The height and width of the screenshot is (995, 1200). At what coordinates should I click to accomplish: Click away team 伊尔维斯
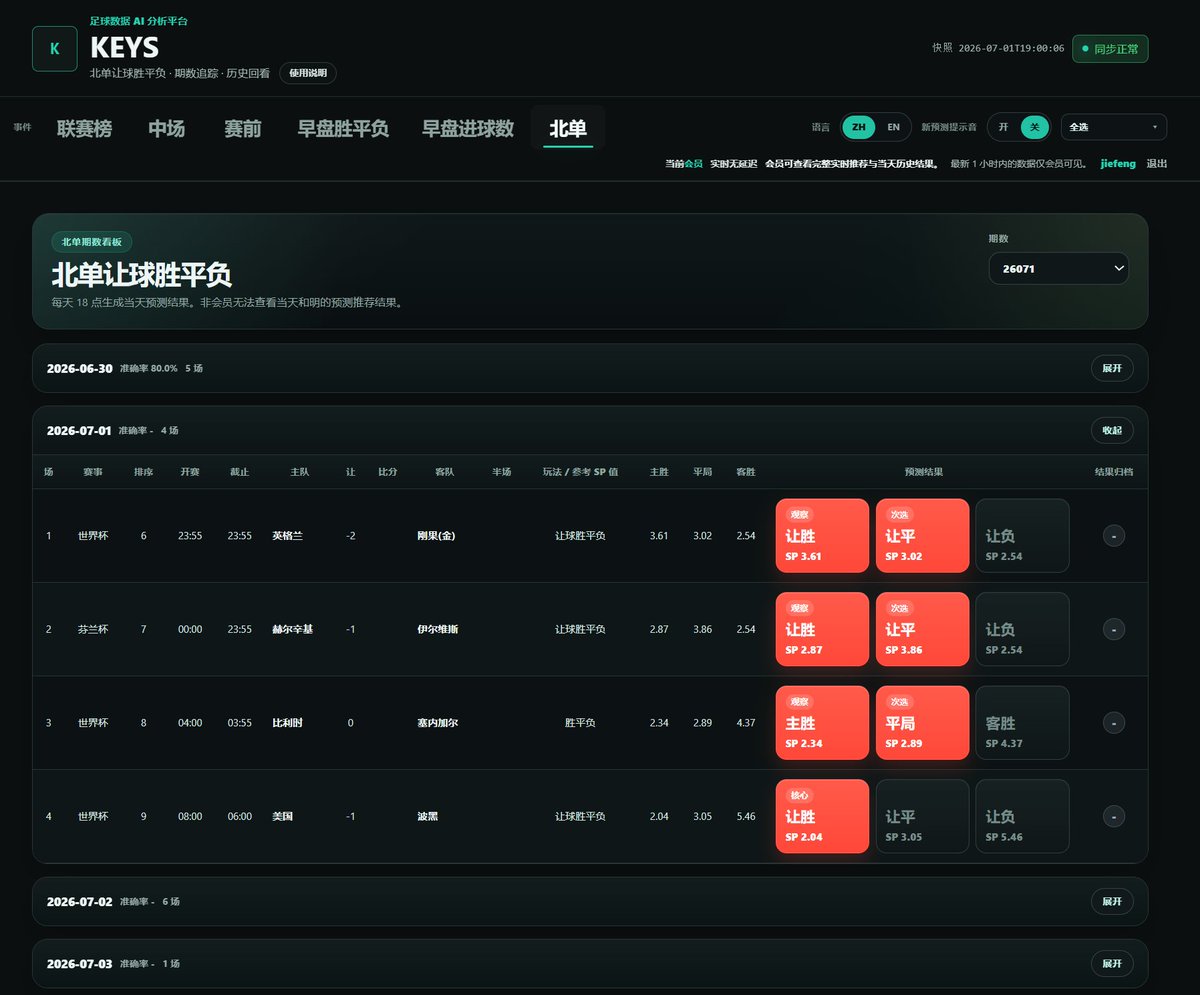pos(437,629)
